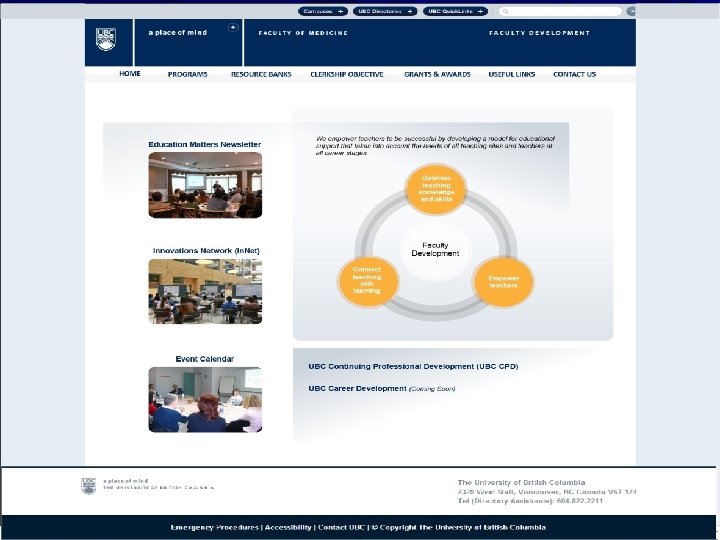720x540 pixels.
Task: Open the Contact Us menu
Action: [x=574, y=74]
